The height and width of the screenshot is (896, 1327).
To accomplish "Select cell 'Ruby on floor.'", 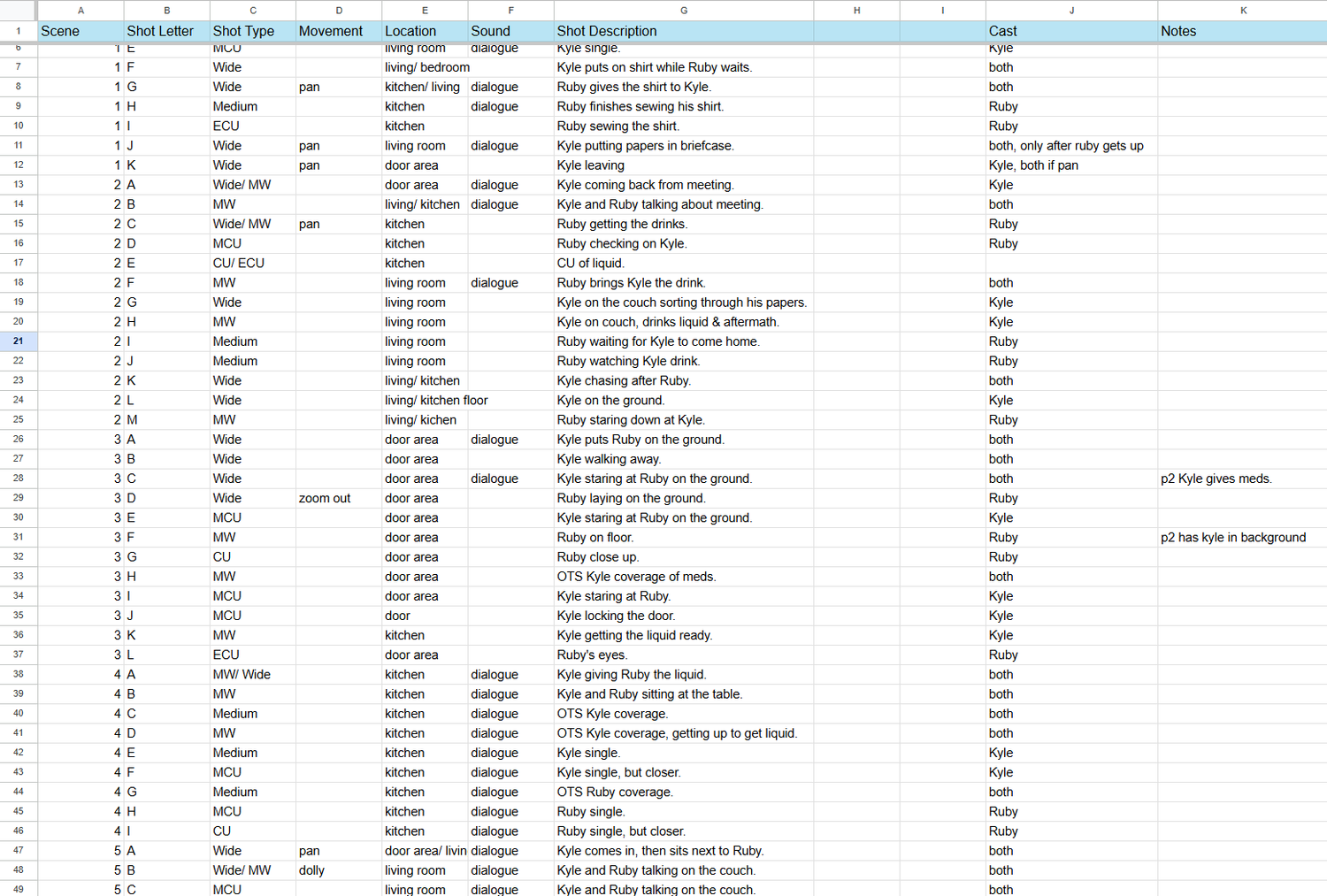I will pyautogui.click(x=683, y=537).
